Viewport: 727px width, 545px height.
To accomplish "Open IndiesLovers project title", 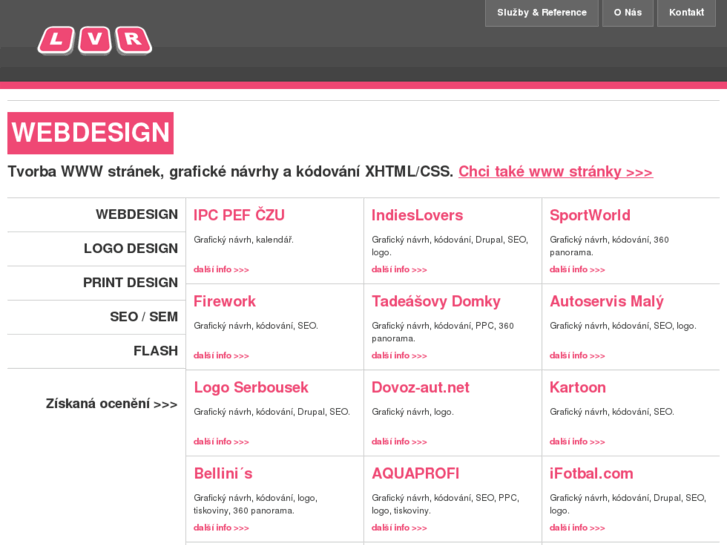I will (x=417, y=215).
